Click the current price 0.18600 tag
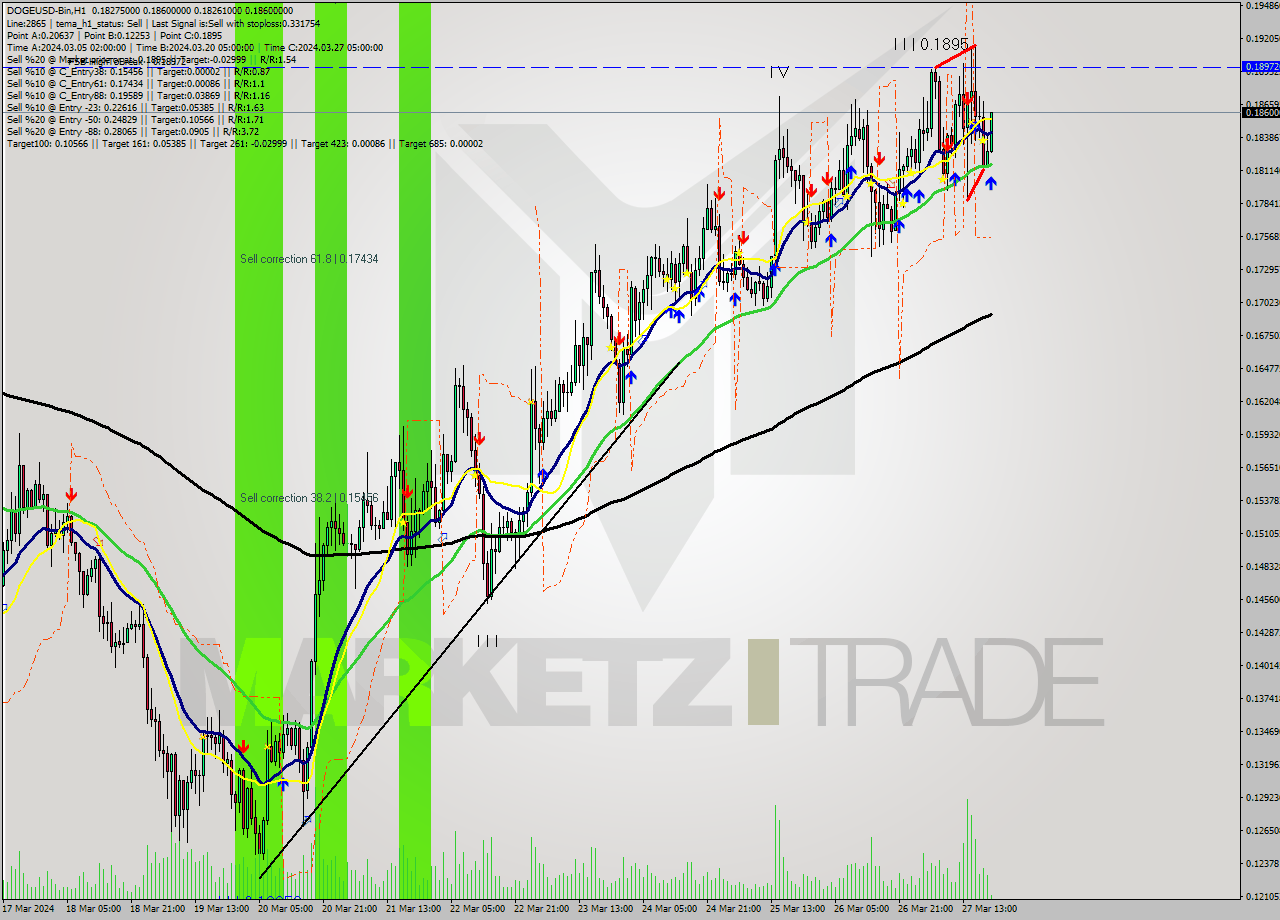 coord(1260,112)
